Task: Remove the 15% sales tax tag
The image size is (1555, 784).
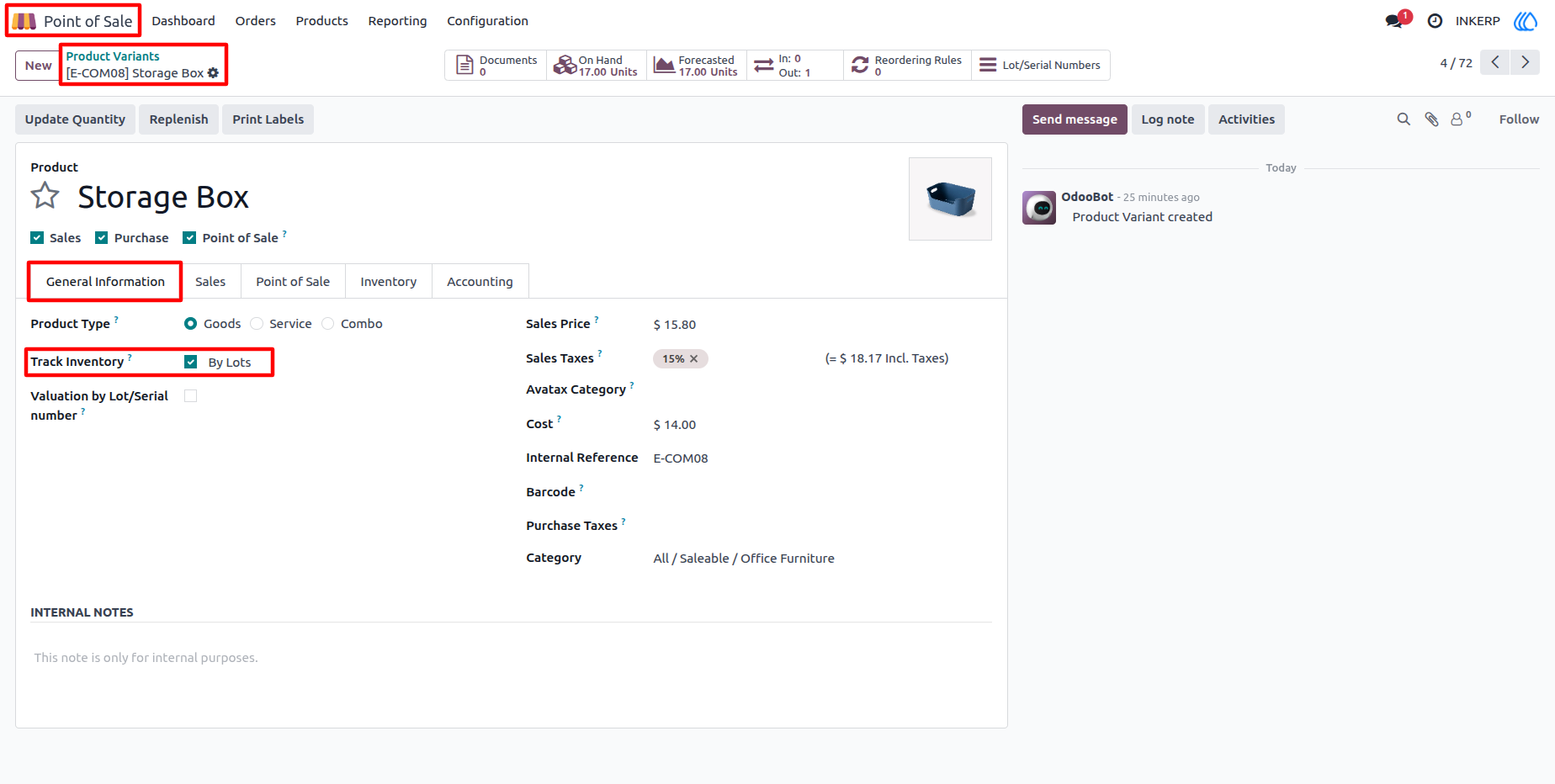Action: [694, 359]
